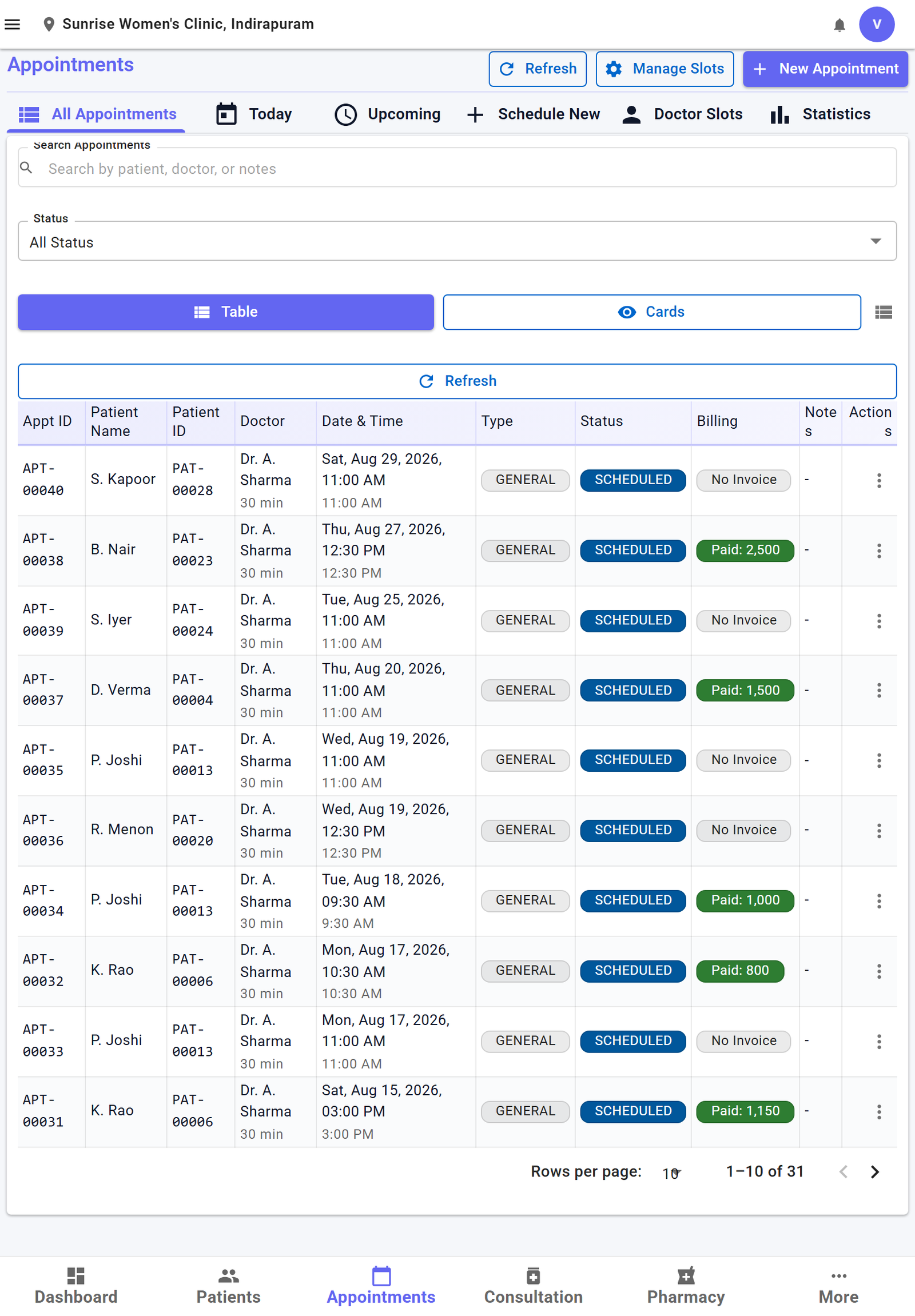915x1316 pixels.
Task: Click the clinic location pin icon
Action: pos(49,24)
